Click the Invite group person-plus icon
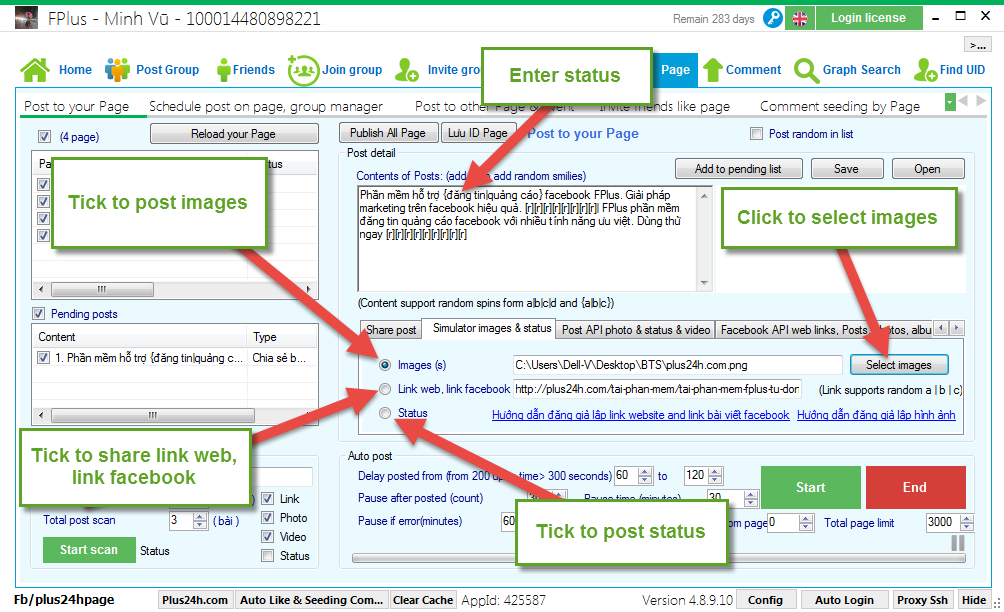1004x612 pixels. [x=407, y=70]
